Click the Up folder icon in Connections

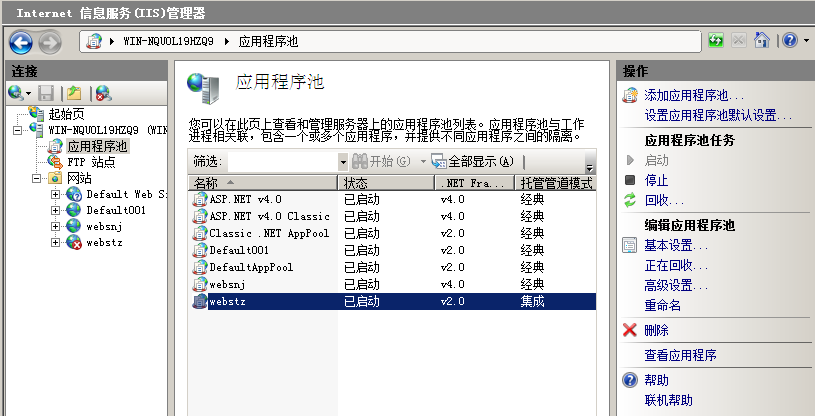tap(74, 93)
